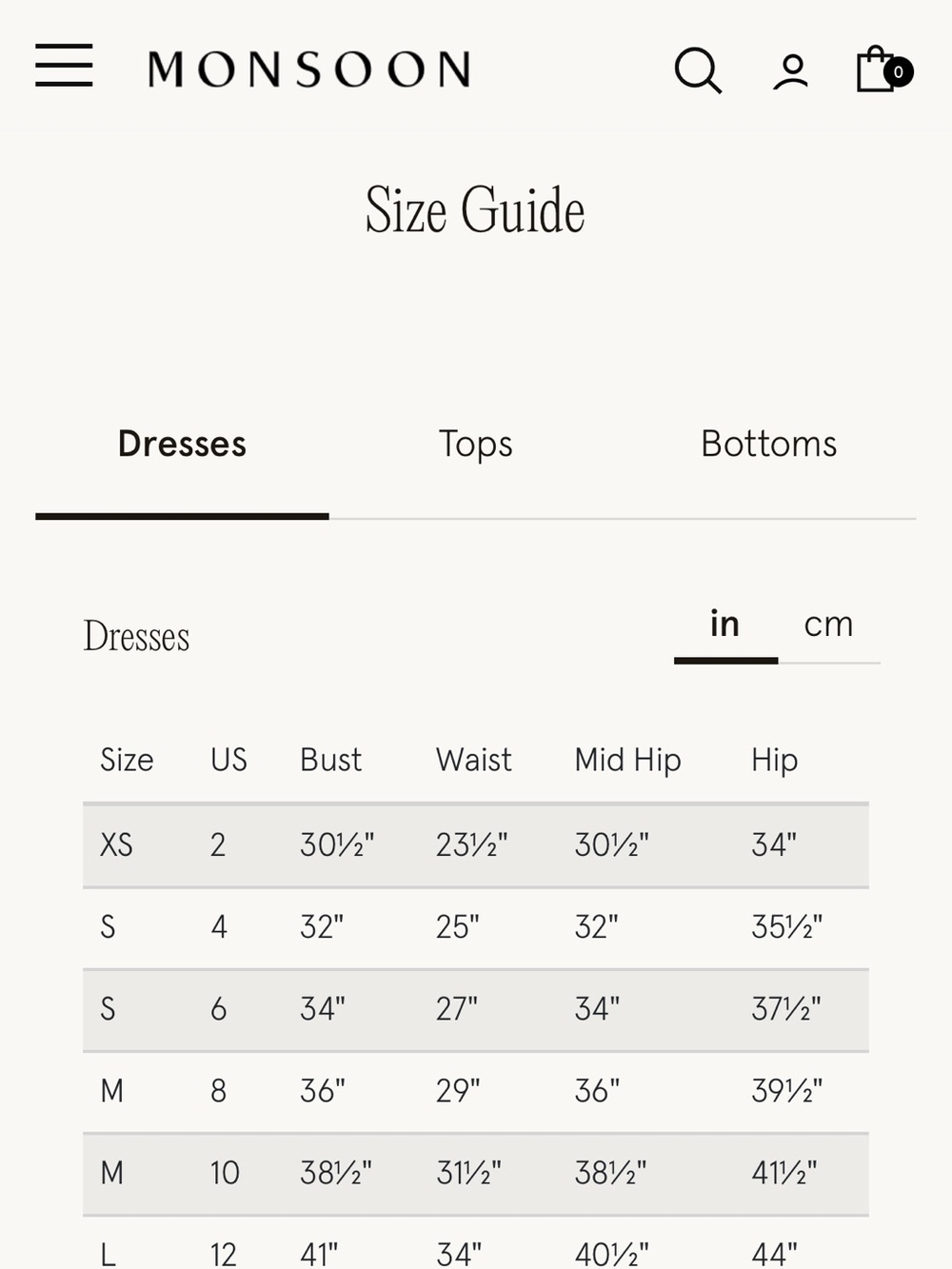The height and width of the screenshot is (1269, 952).
Task: Select the US size 8 row
Action: 476,1091
